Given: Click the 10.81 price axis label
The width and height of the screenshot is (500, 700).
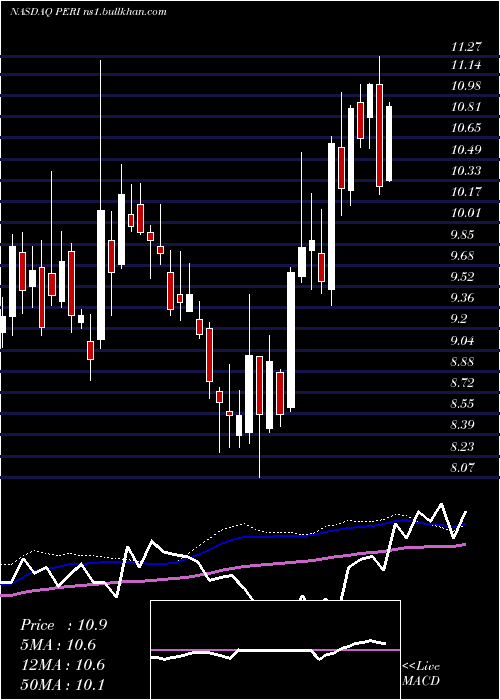Looking at the screenshot, I should (x=466, y=107).
